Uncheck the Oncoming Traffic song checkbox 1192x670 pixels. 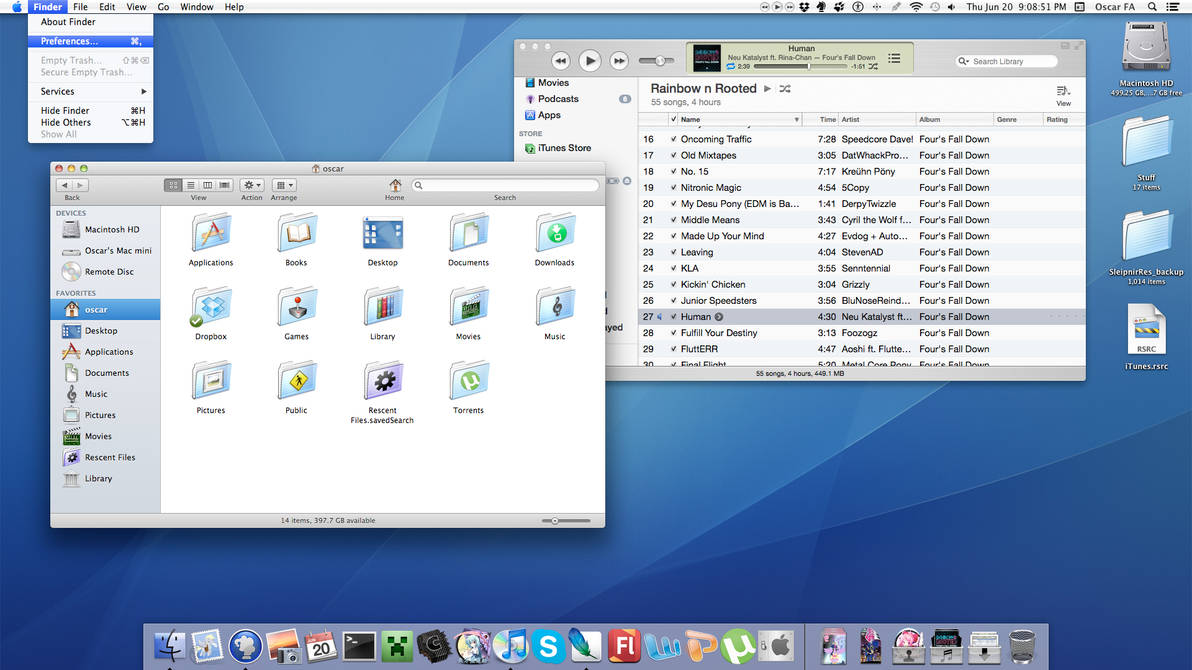[673, 139]
